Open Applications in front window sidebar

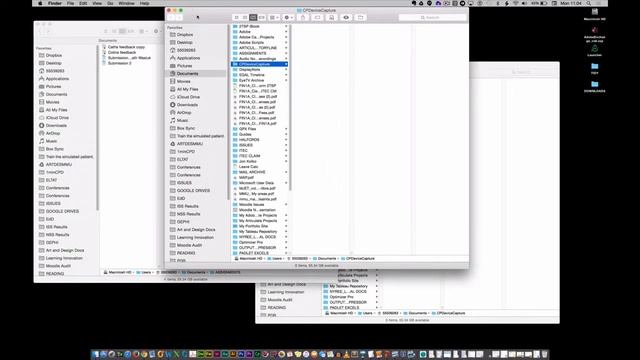tap(184, 58)
